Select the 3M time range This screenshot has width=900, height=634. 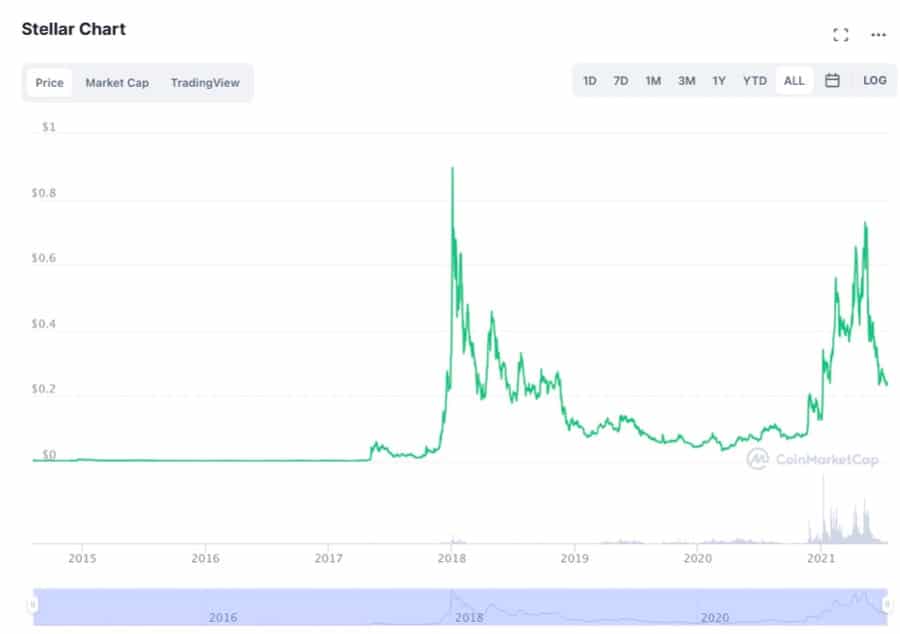coord(686,81)
